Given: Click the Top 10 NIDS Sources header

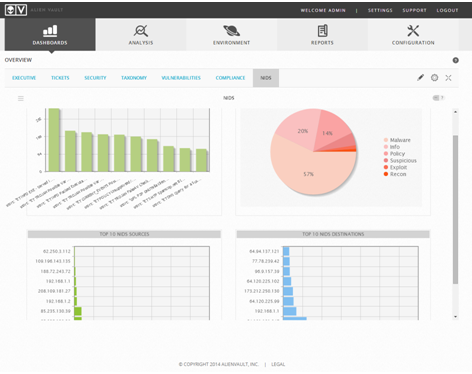Looking at the screenshot, I should (x=124, y=234).
